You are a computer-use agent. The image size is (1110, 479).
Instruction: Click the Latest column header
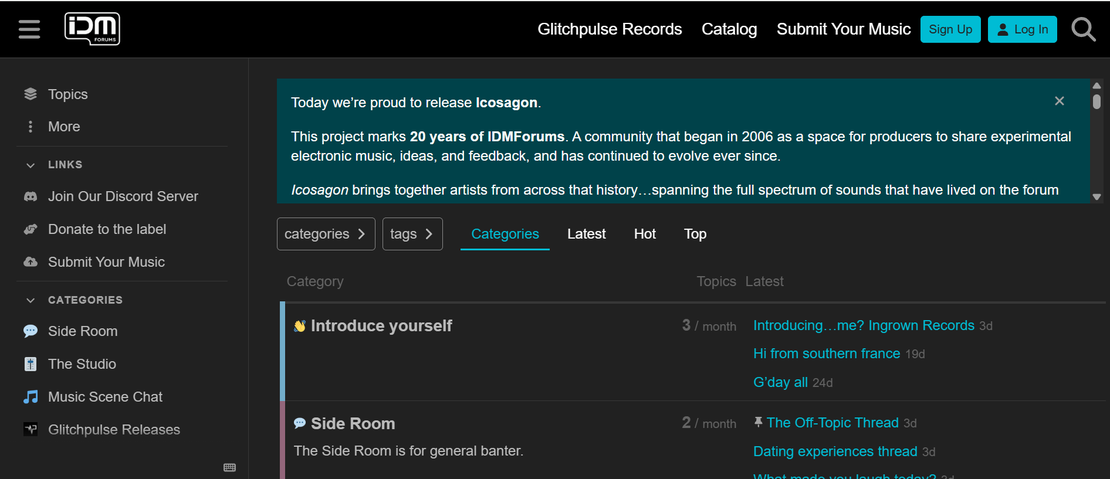click(765, 281)
